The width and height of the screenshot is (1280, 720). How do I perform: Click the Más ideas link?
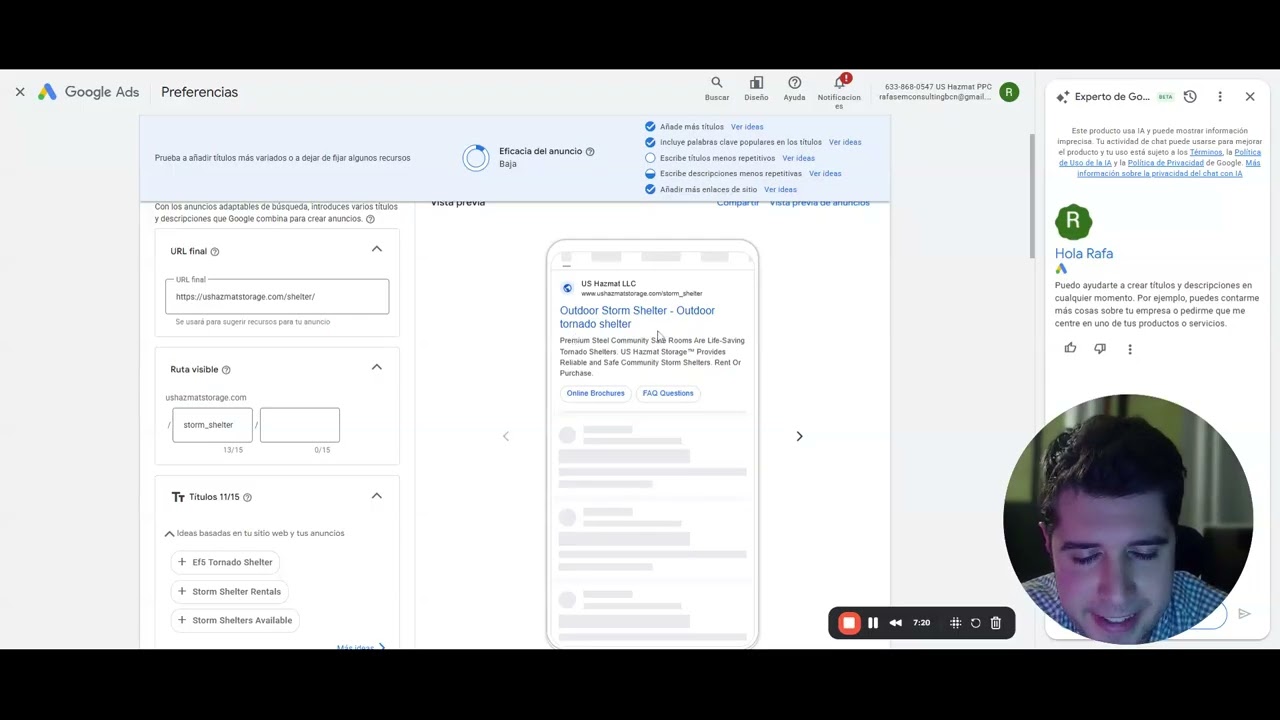[x=361, y=648]
